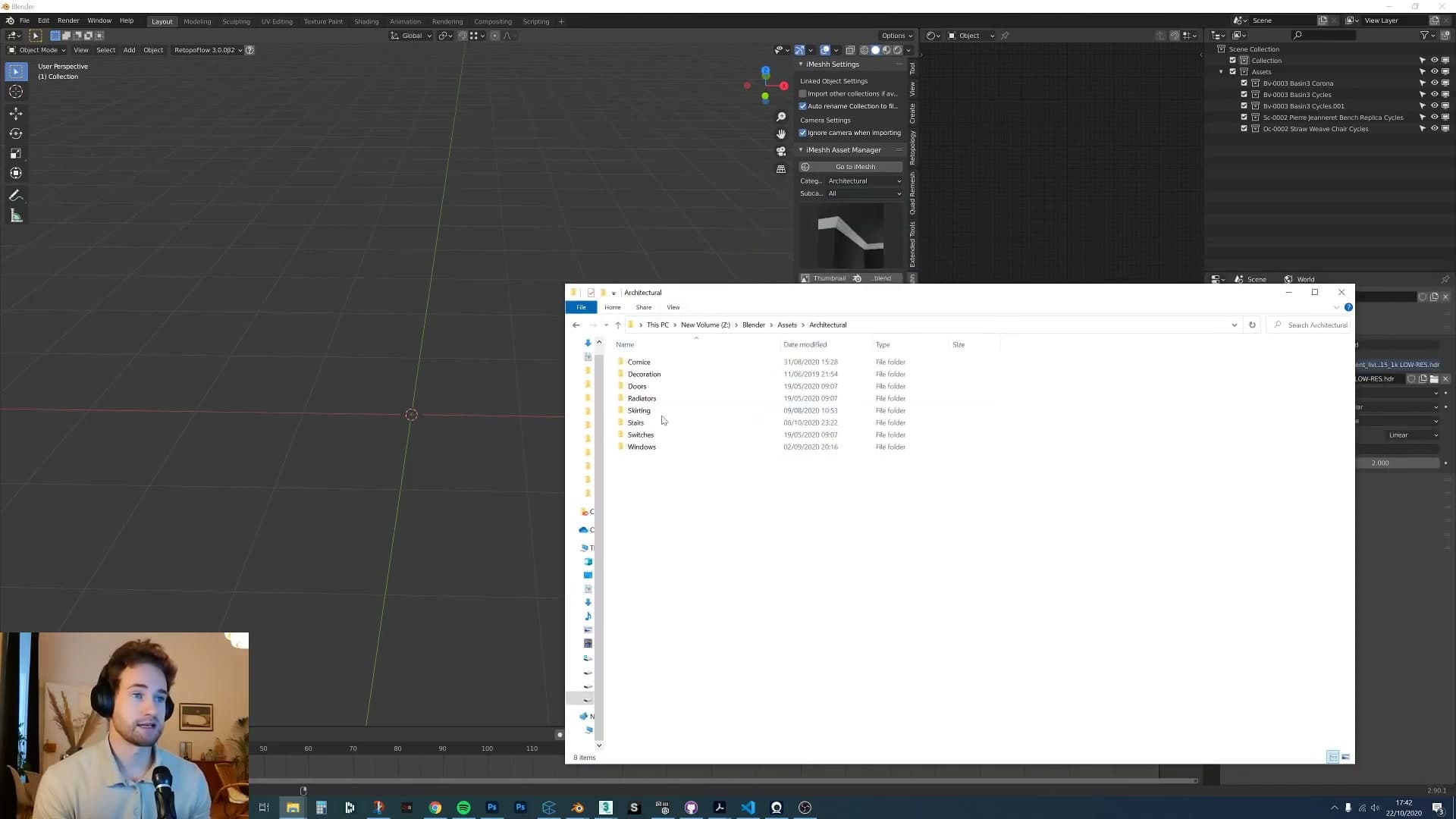Refresh the Architectural folder in Explorer
This screenshot has width=1456, height=819.
[x=1252, y=325]
